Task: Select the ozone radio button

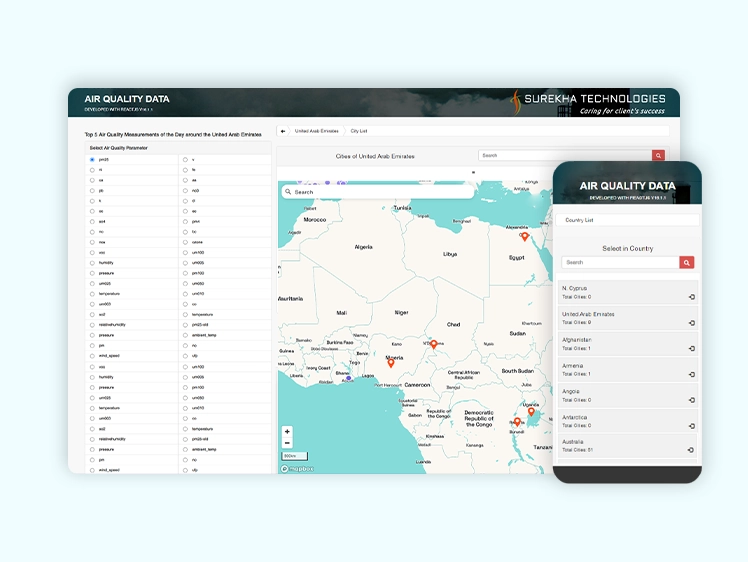Action: coord(185,242)
